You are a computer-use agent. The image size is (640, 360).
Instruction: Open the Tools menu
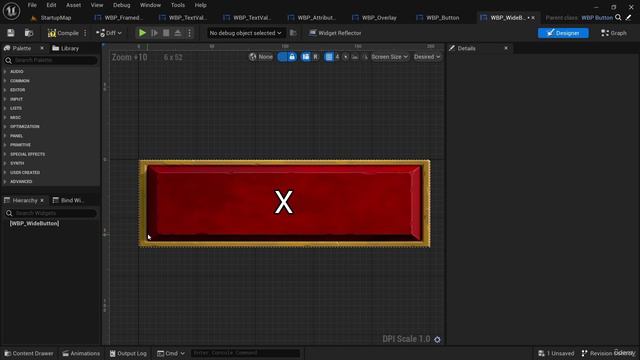click(x=178, y=5)
